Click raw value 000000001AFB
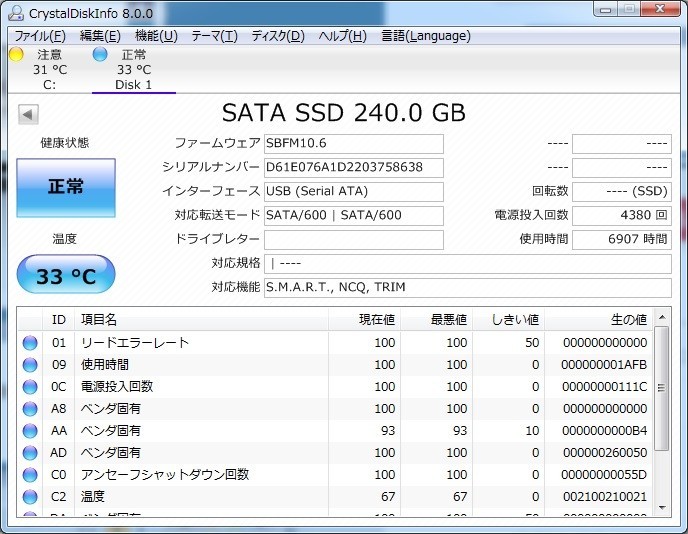 click(604, 365)
